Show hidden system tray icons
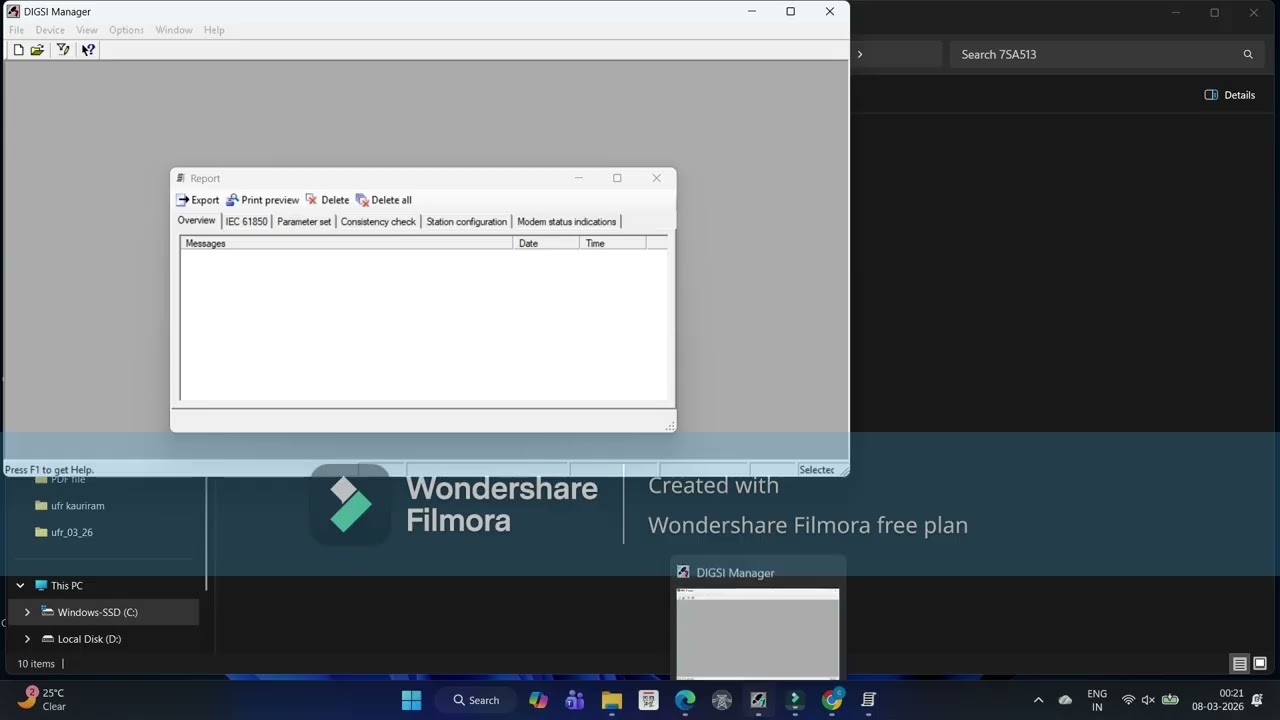The height and width of the screenshot is (720, 1280). coord(1038,700)
